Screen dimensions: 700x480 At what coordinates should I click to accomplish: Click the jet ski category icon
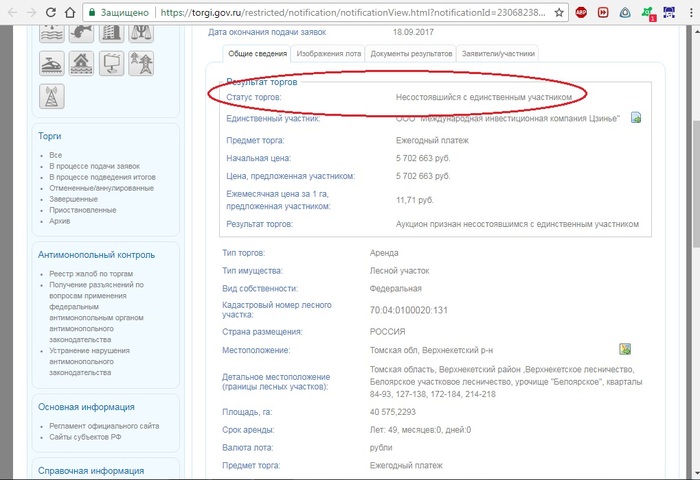point(52,63)
